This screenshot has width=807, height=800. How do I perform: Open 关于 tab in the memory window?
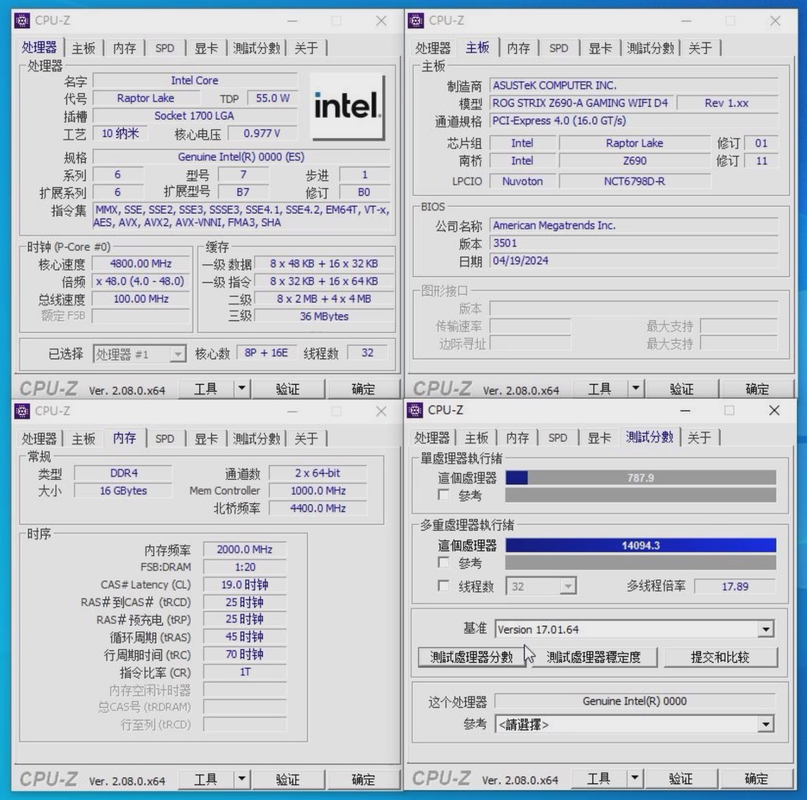point(306,439)
